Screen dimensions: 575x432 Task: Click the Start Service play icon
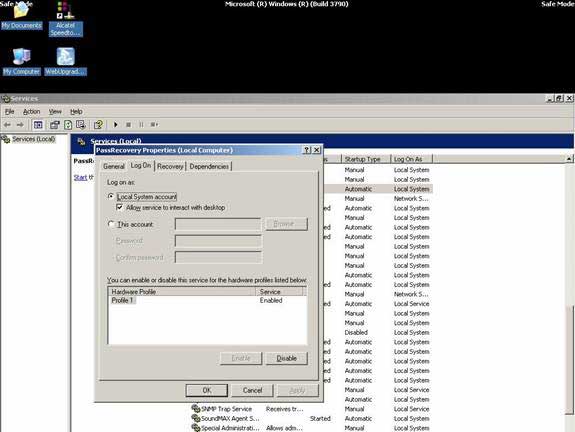coord(116,125)
